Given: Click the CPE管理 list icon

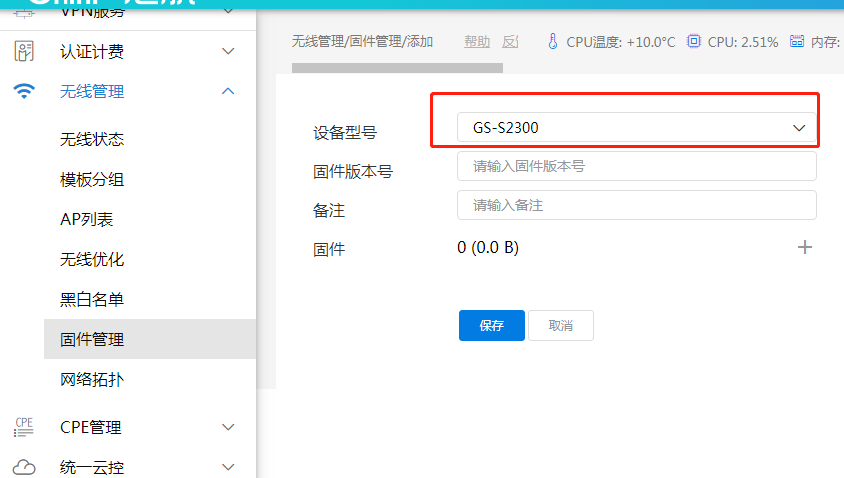Looking at the screenshot, I should click(x=24, y=427).
